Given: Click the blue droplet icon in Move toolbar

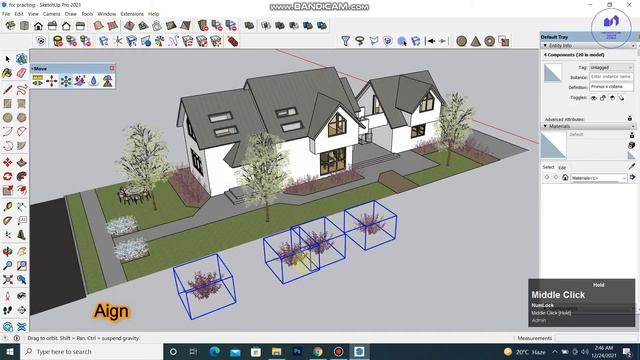Looking at the screenshot, I should pos(93,81).
